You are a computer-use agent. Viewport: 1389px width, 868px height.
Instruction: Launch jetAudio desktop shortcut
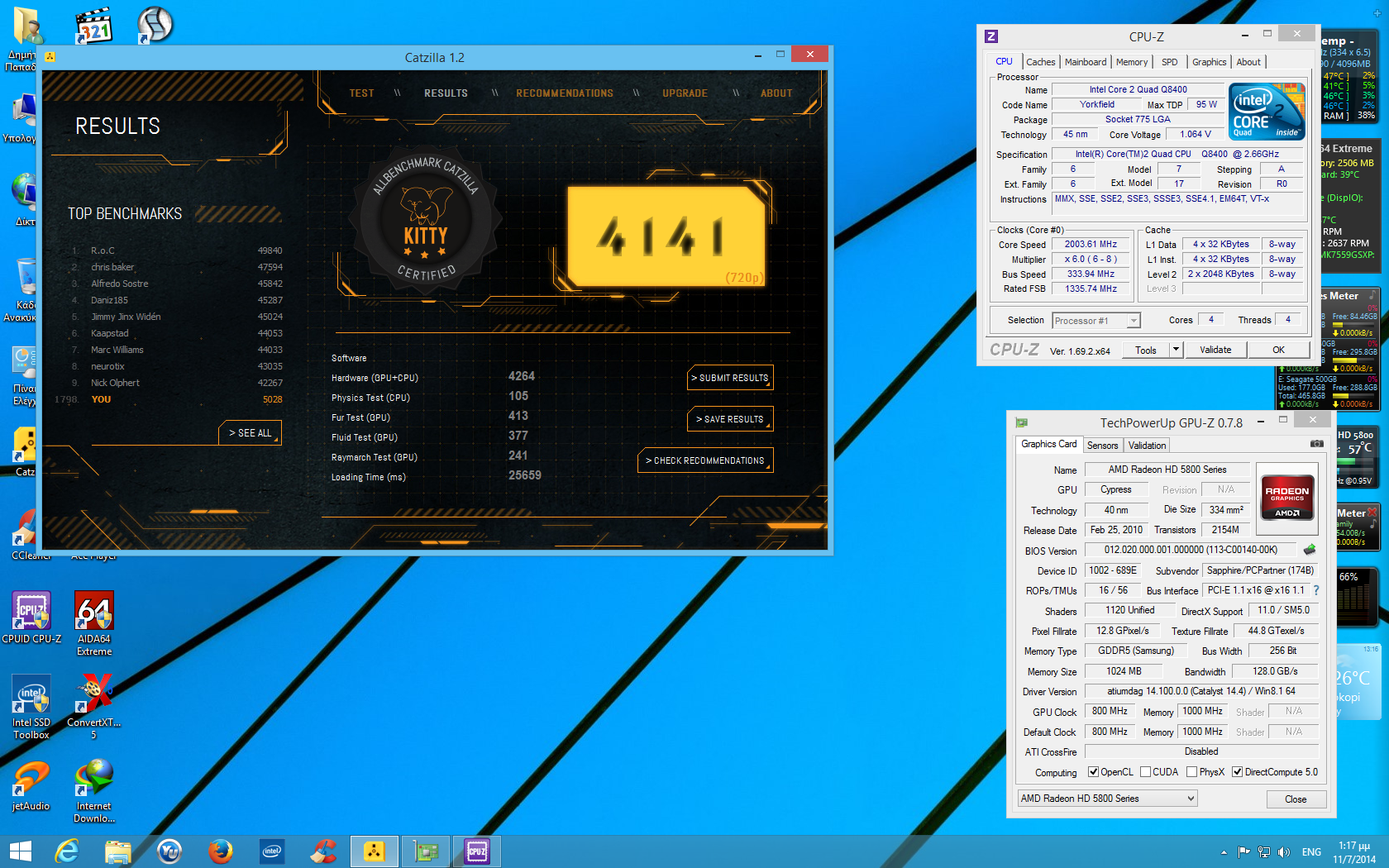(x=31, y=785)
